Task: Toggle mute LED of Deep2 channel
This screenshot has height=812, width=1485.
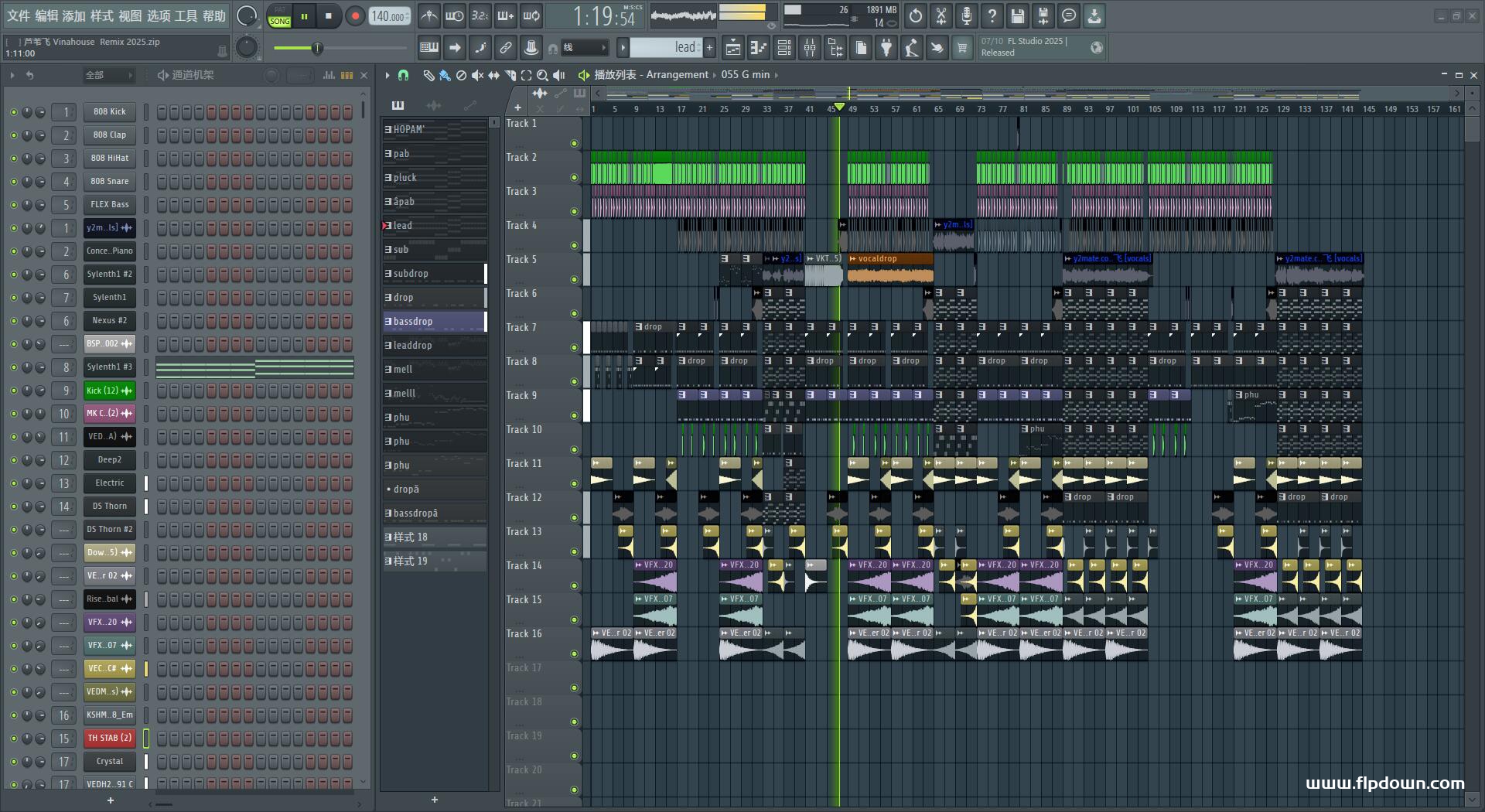Action: (13, 460)
